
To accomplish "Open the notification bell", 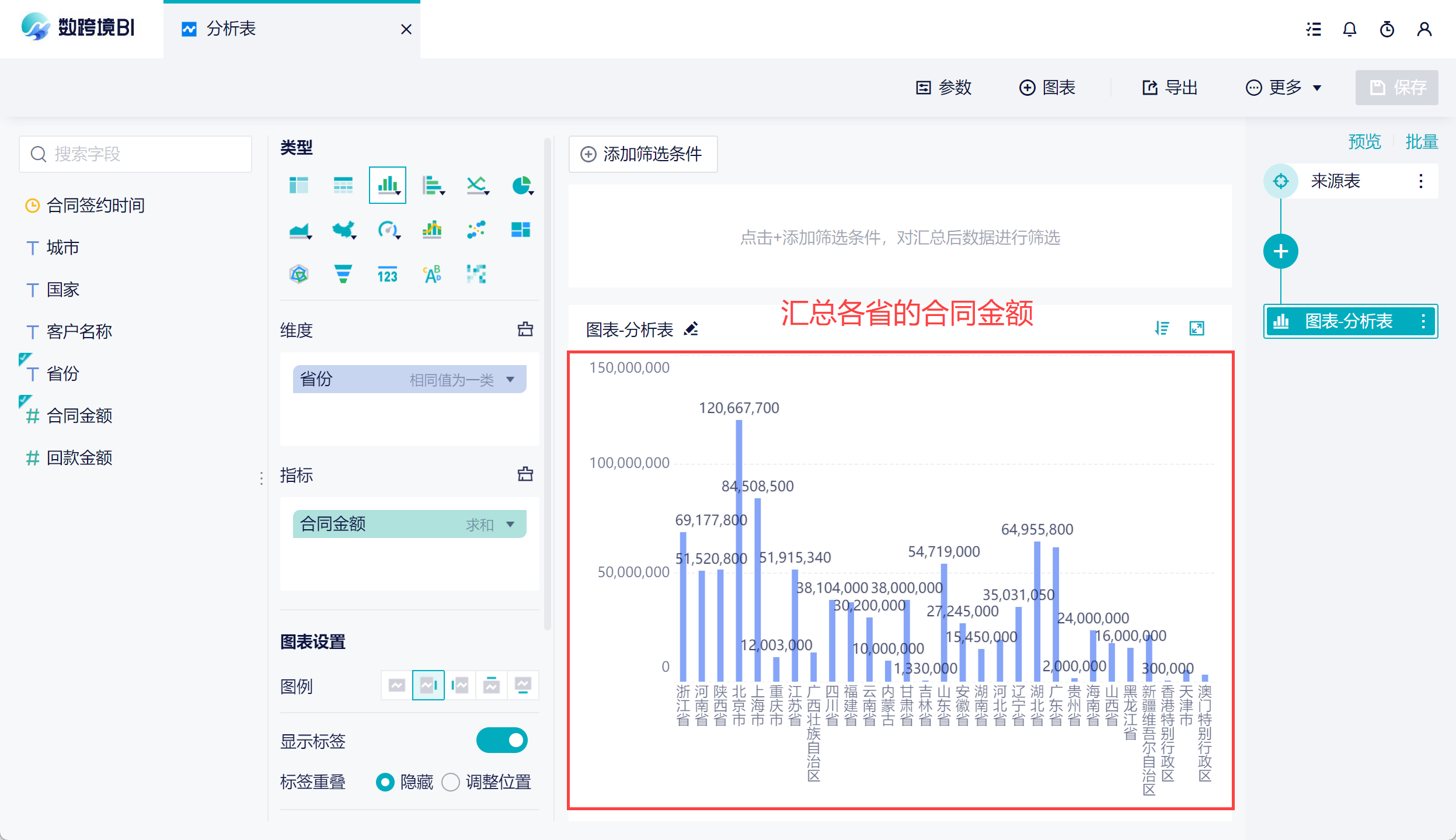I will pos(1349,29).
